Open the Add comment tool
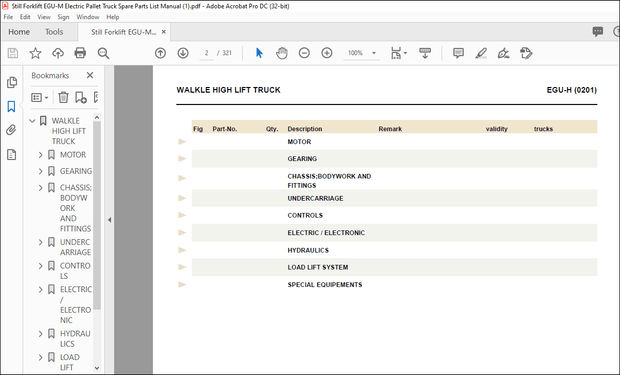This screenshot has height=375, width=620. 458,53
